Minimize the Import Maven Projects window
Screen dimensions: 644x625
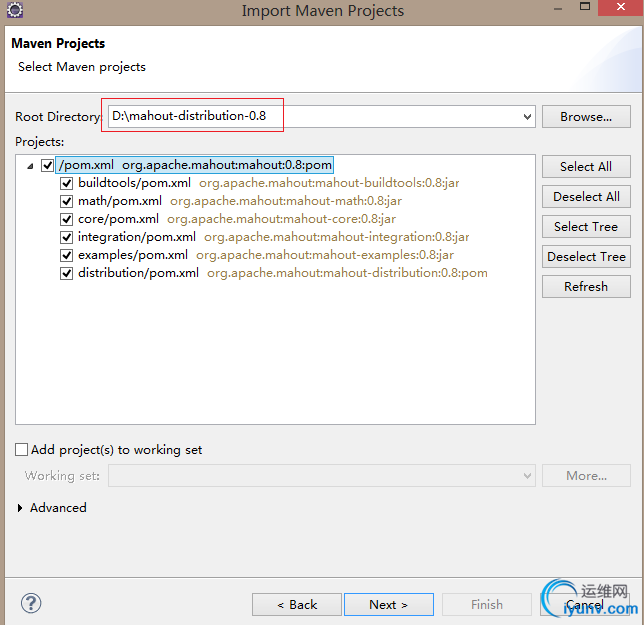coord(557,9)
